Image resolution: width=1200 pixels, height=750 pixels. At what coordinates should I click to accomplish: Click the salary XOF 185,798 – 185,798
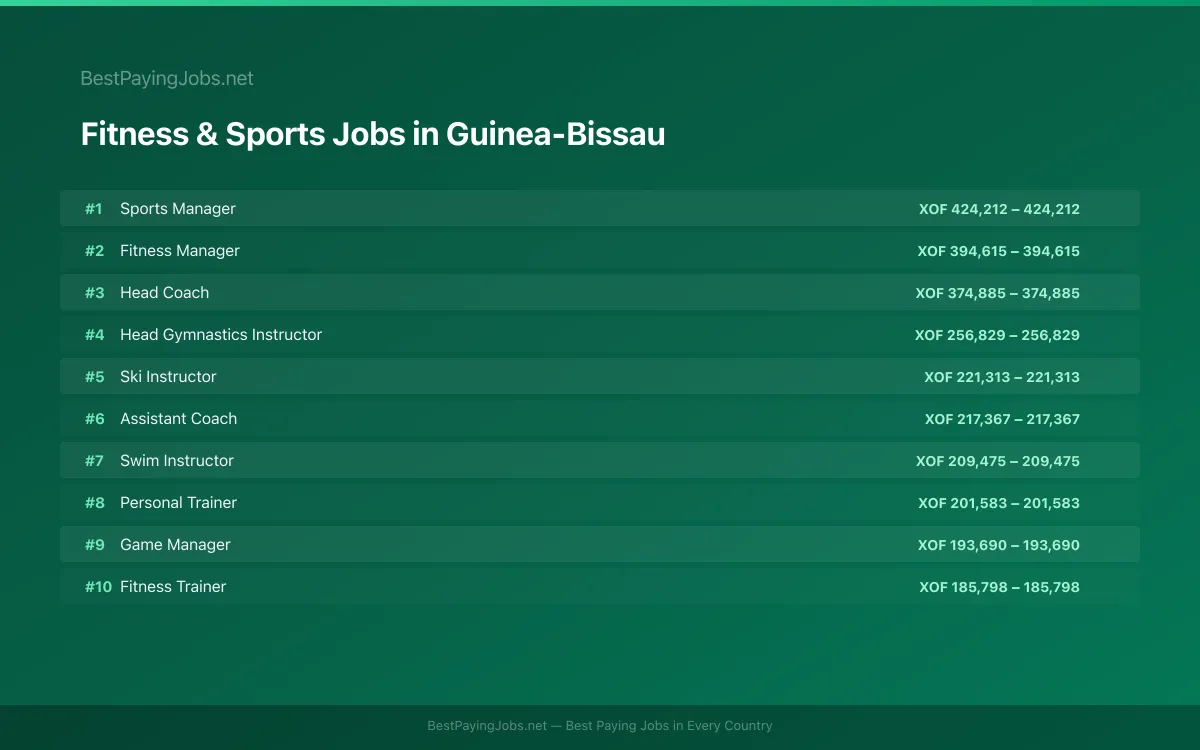tap(999, 587)
